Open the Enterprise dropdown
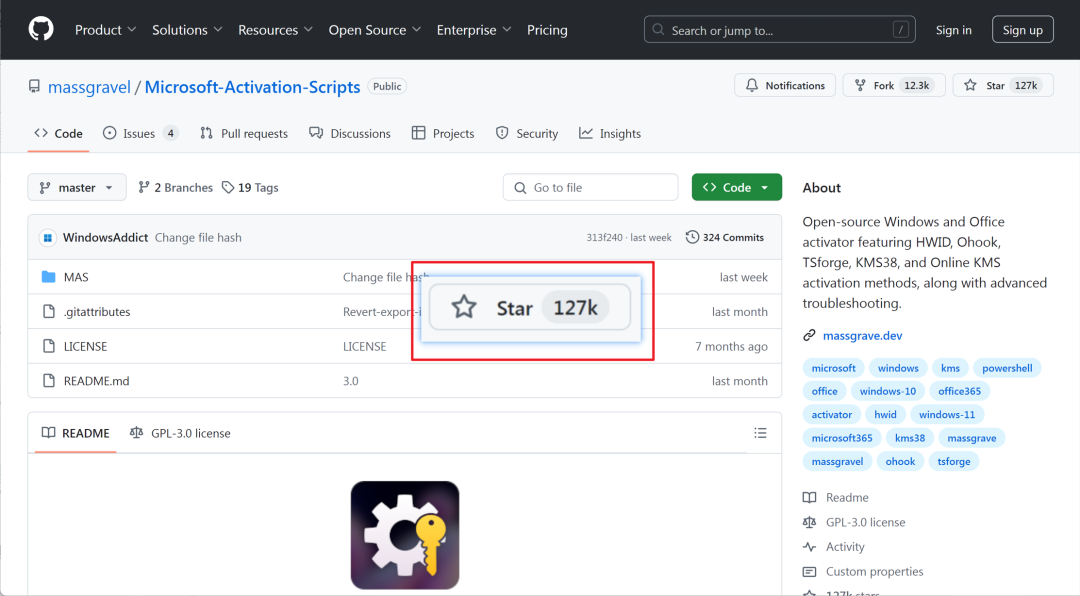 (x=473, y=30)
